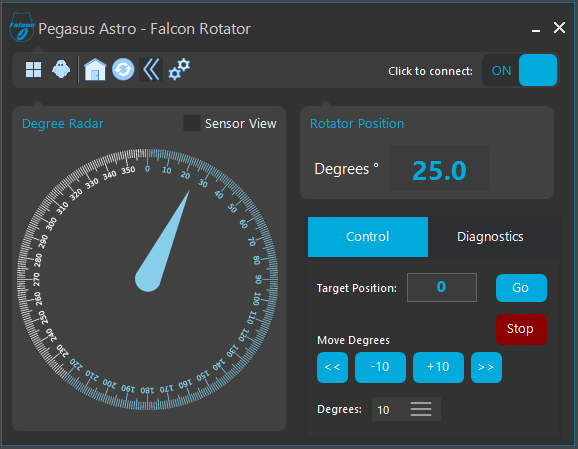The image size is (578, 449).
Task: Click the Falcon logo in title bar
Action: (x=22, y=27)
